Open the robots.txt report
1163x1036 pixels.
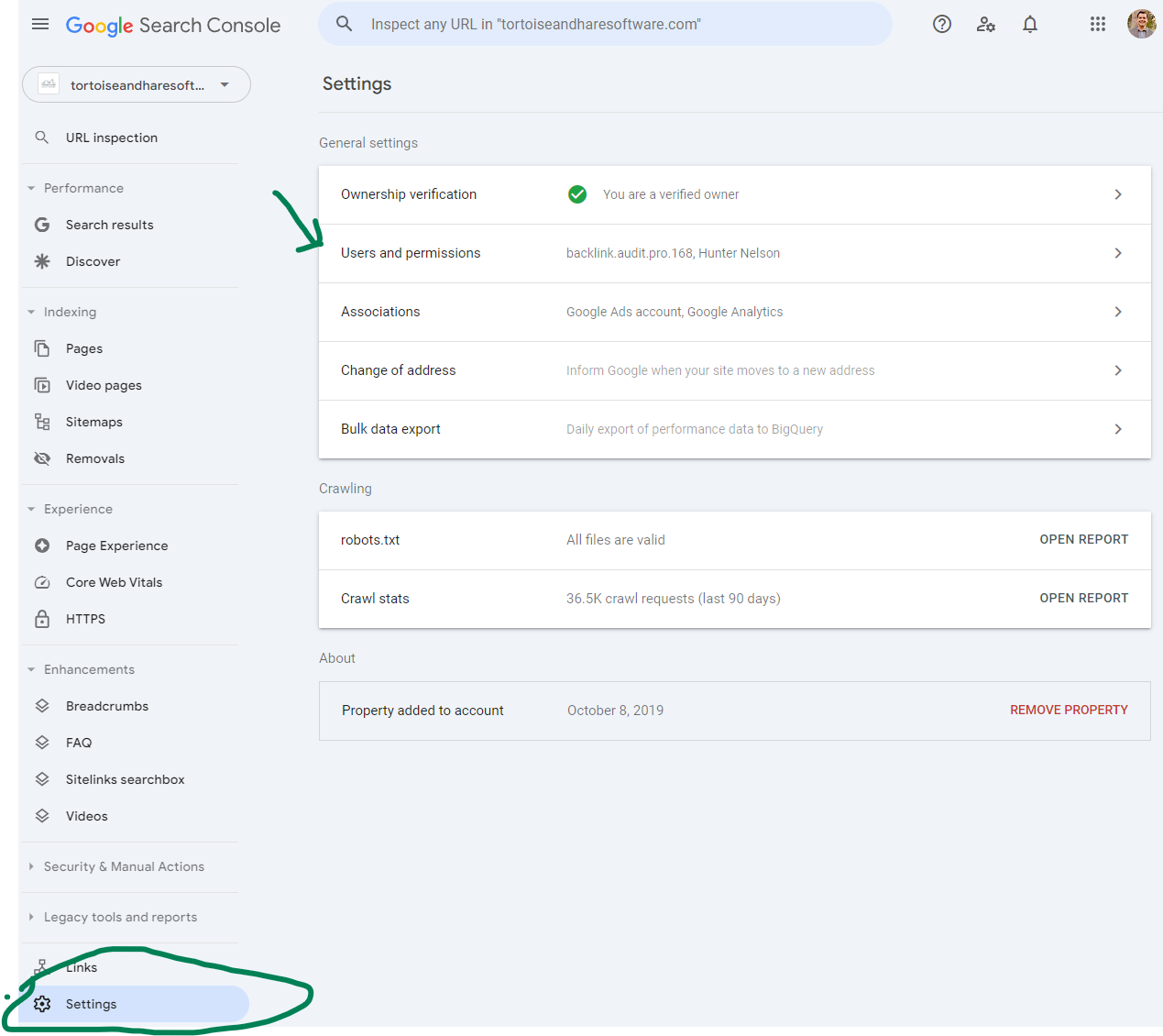pyautogui.click(x=1083, y=540)
